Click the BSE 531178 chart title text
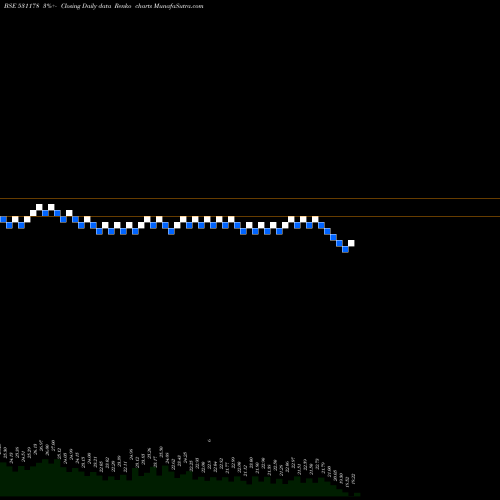The height and width of the screenshot is (500, 500). pyautogui.click(x=104, y=6)
